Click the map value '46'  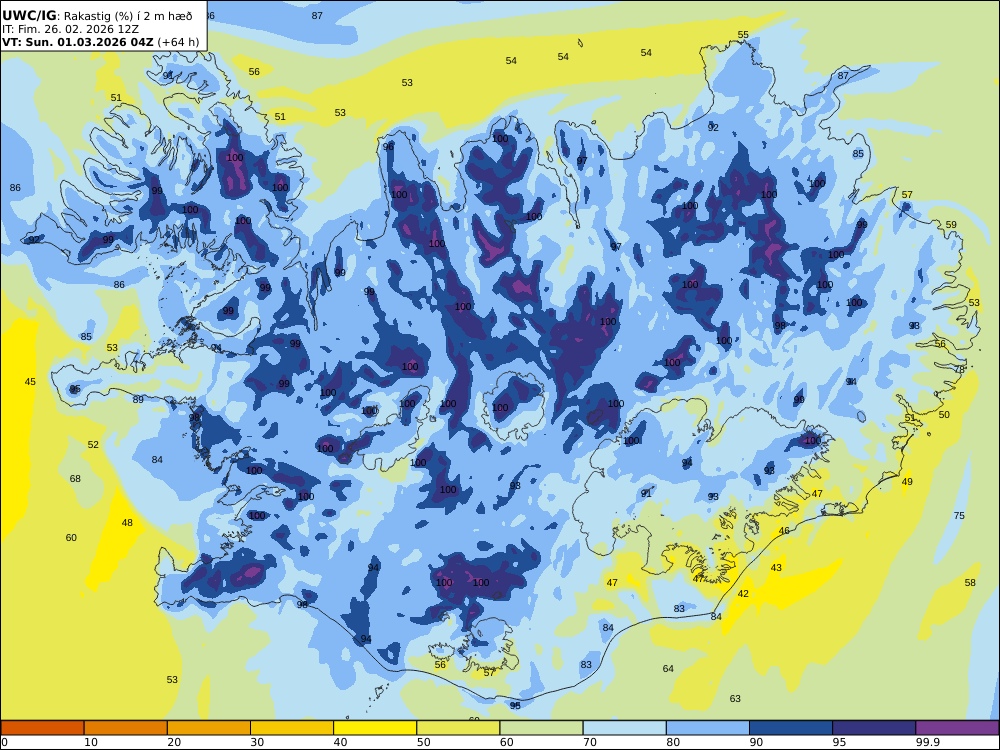coord(784,531)
